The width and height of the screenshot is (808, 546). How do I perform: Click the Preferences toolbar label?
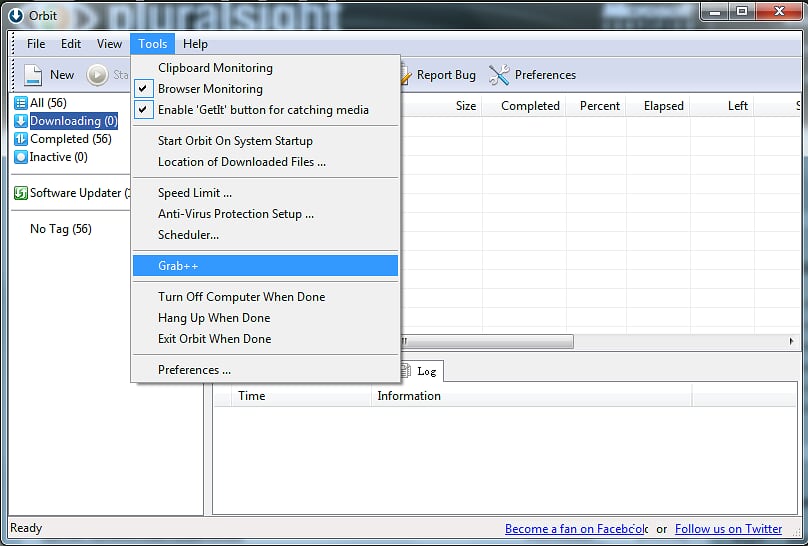pos(545,75)
